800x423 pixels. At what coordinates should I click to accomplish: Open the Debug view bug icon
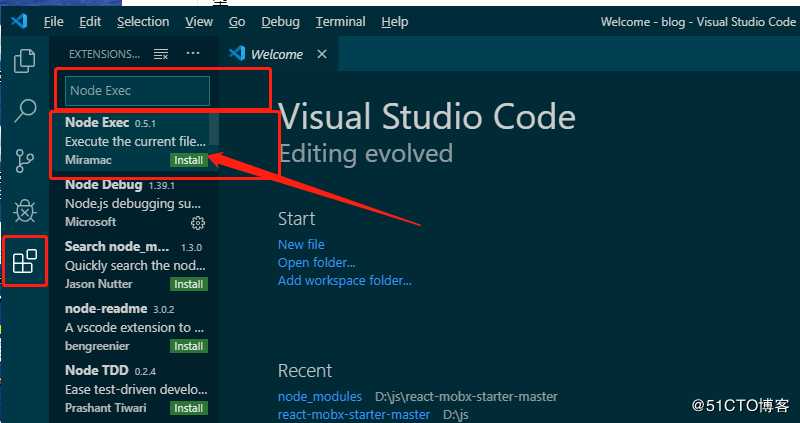point(24,210)
